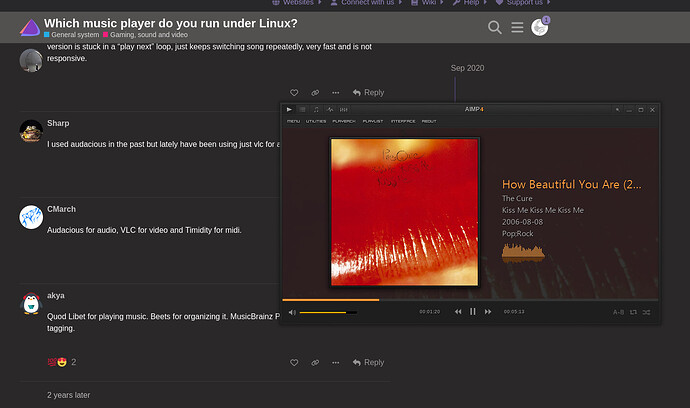
Task: Expand Connect with us dropdown
Action: (367, 3)
